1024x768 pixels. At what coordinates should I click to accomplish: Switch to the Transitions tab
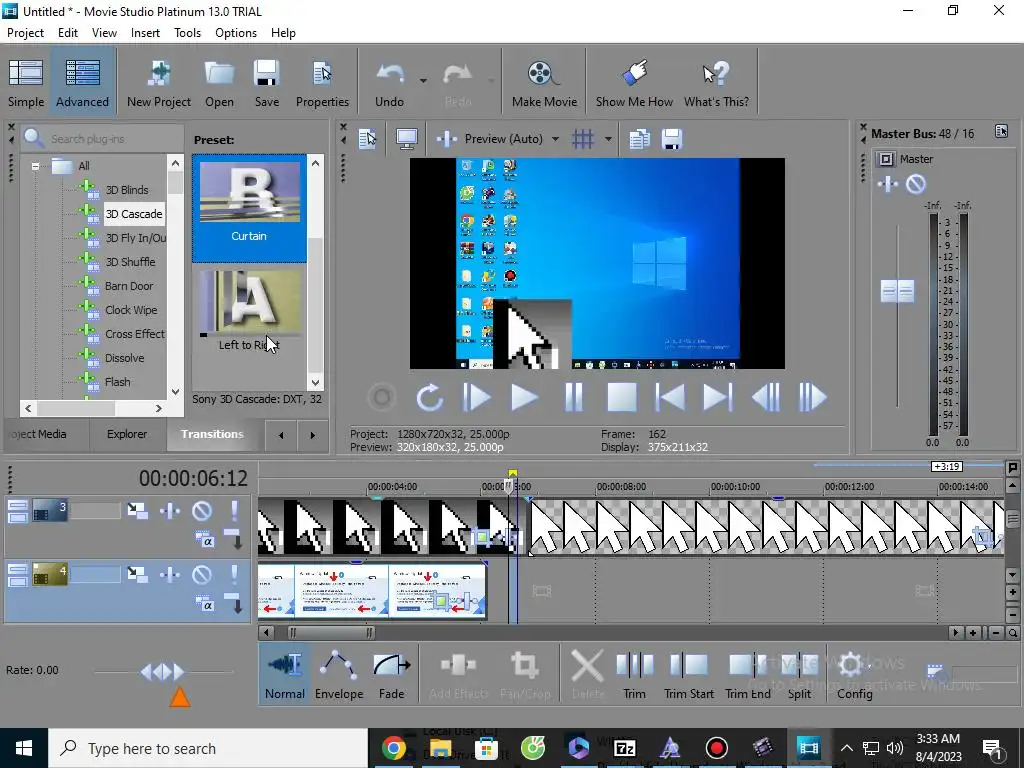click(x=212, y=434)
